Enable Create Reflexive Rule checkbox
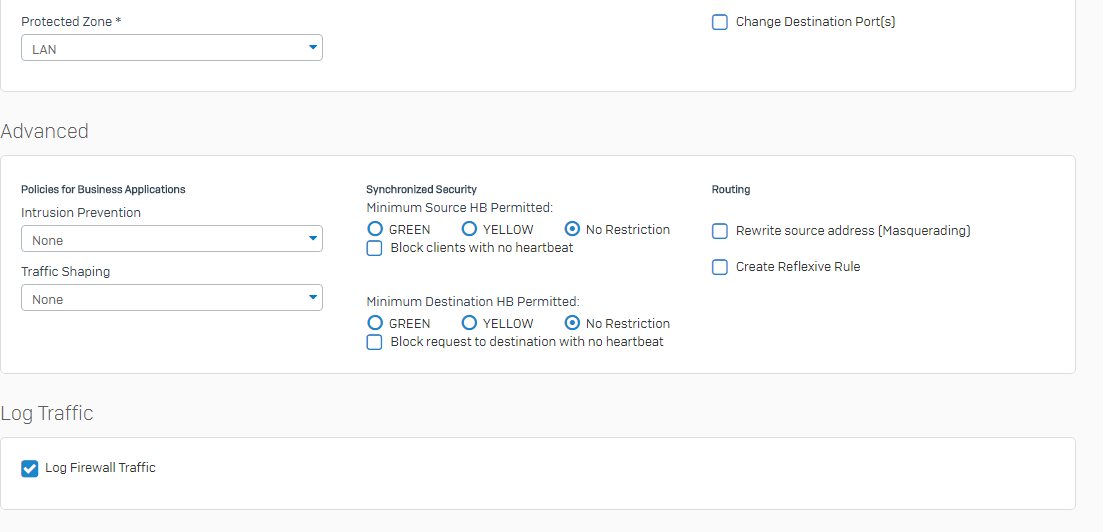1103x532 pixels. (720, 267)
